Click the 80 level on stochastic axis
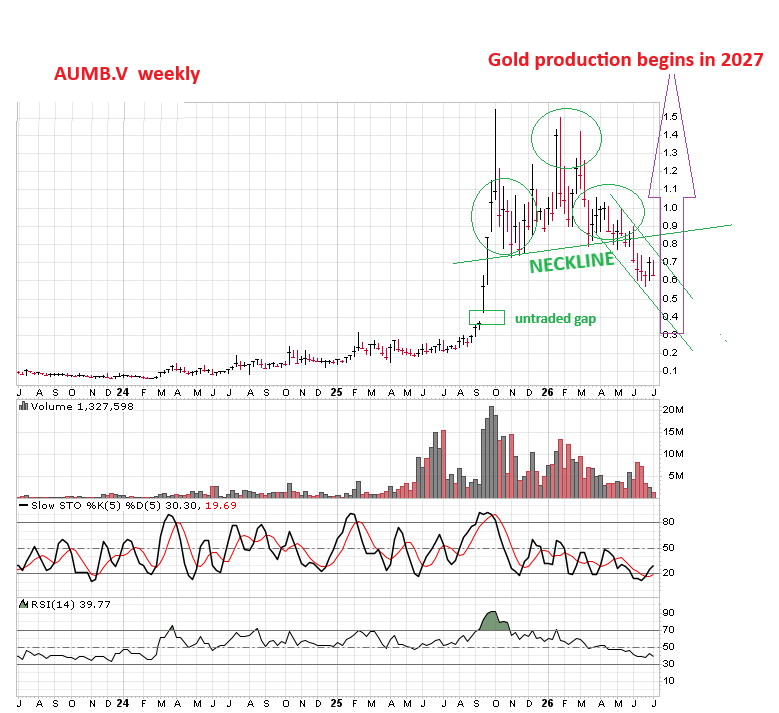 668,522
